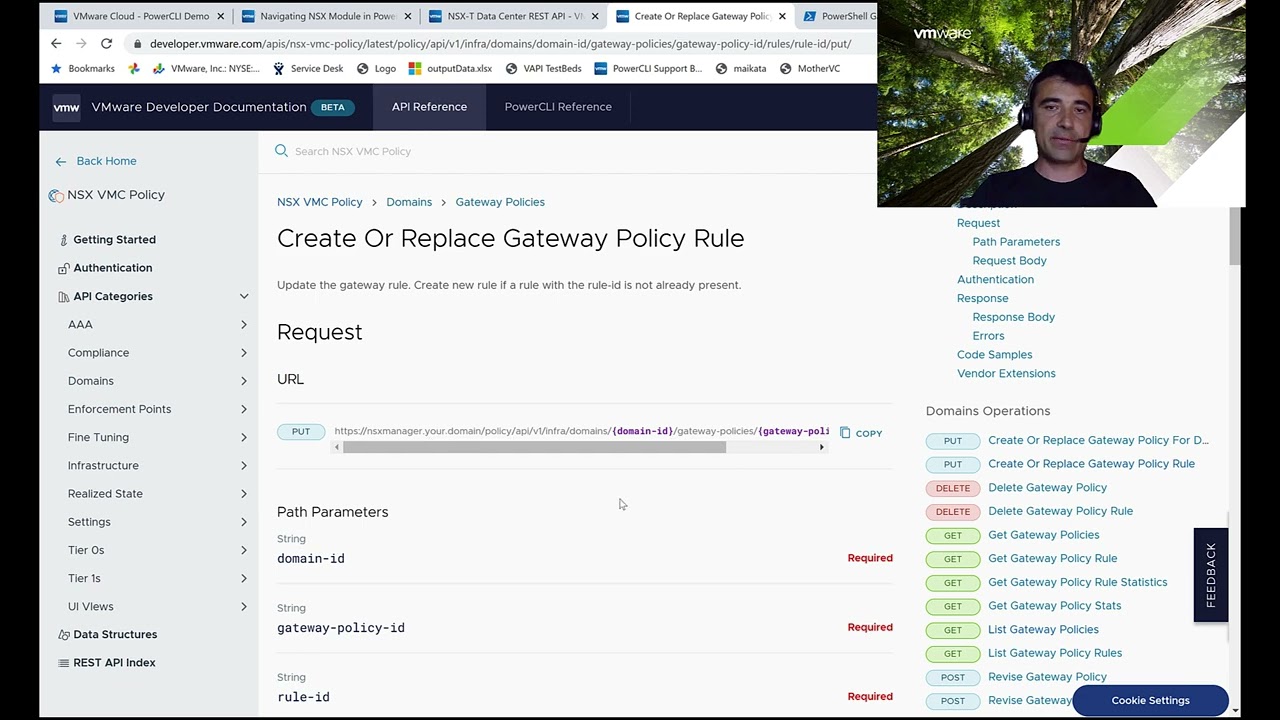This screenshot has width=1280, height=720.
Task: Click the PUT method badge beside URL
Action: point(301,432)
